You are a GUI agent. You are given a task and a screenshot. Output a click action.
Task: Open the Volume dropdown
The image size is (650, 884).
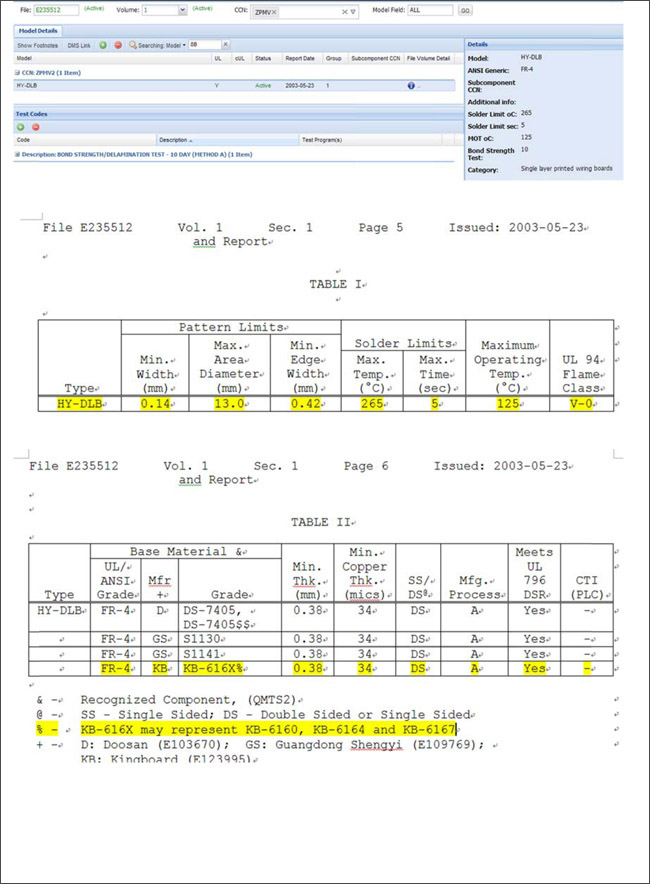pos(181,10)
